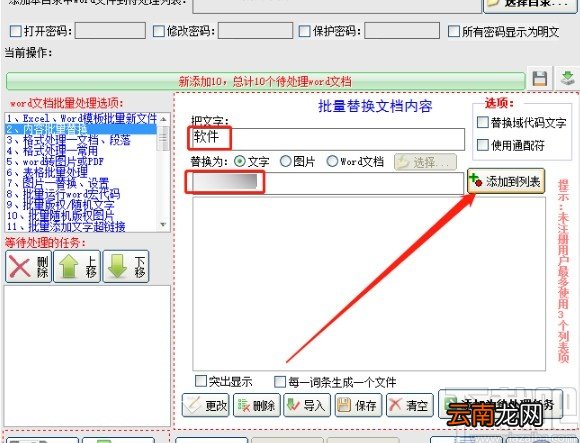Click the green download arrow icon beside progress bar
The image size is (580, 443).
(x=567, y=79)
